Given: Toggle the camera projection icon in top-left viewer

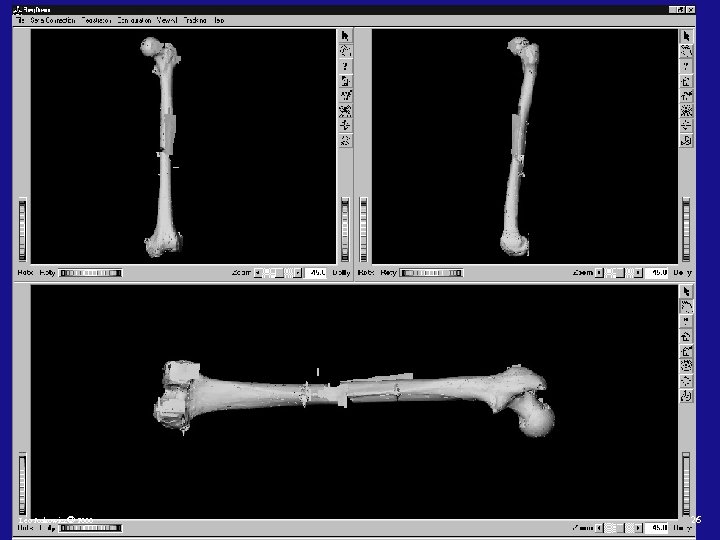Looking at the screenshot, I should pyautogui.click(x=345, y=140).
